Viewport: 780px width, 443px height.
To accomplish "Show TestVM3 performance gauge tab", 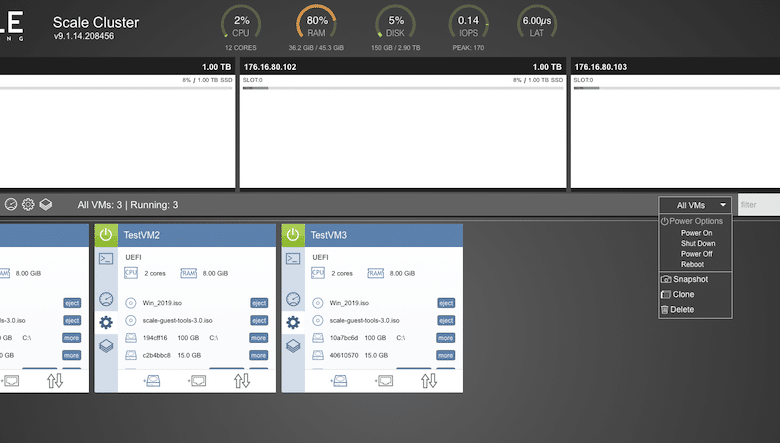I will [x=293, y=299].
